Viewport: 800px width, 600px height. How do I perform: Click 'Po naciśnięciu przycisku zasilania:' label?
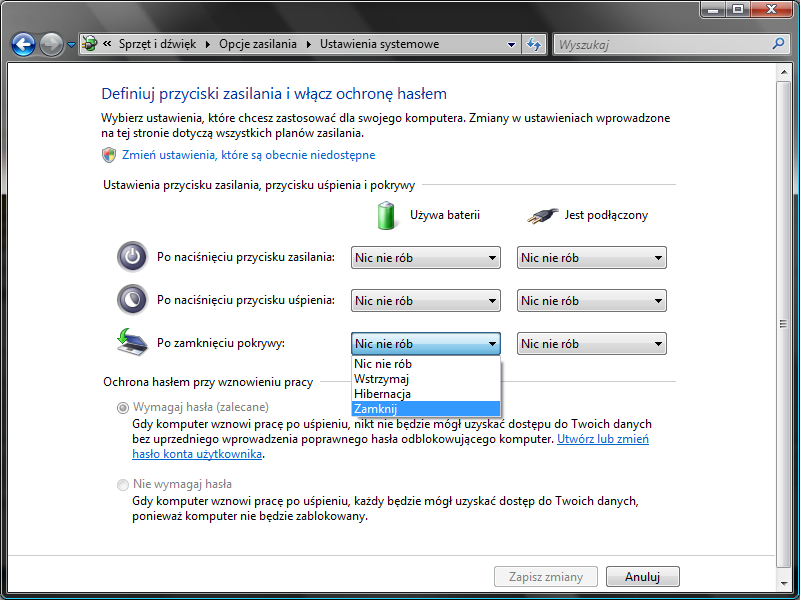point(246,257)
